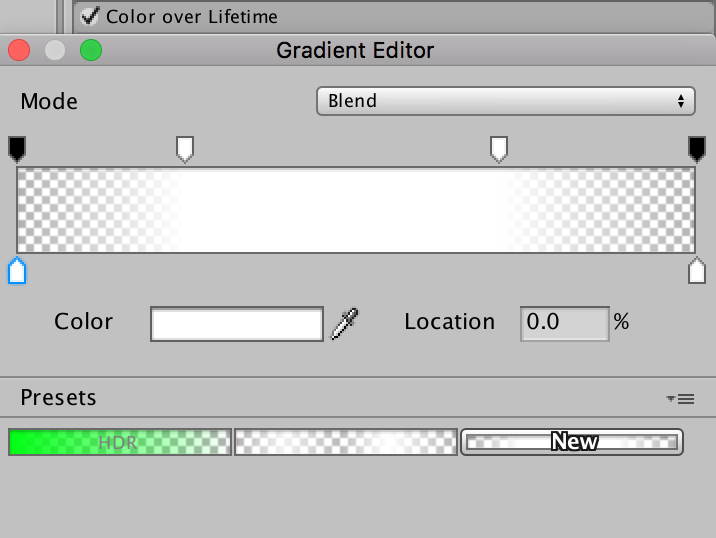Select the left black alpha key marker
Viewport: 716px width, 538px height.
(16, 149)
